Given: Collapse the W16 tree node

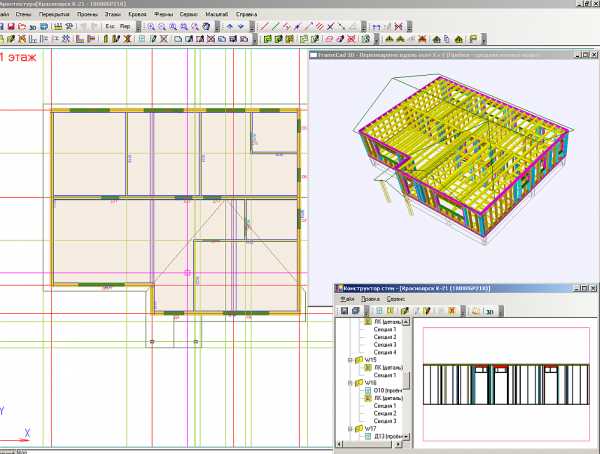Looking at the screenshot, I should 350,382.
